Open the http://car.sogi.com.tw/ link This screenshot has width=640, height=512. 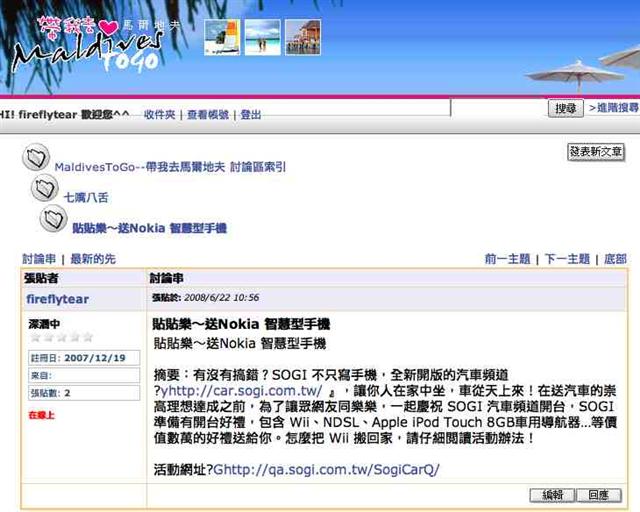242,391
